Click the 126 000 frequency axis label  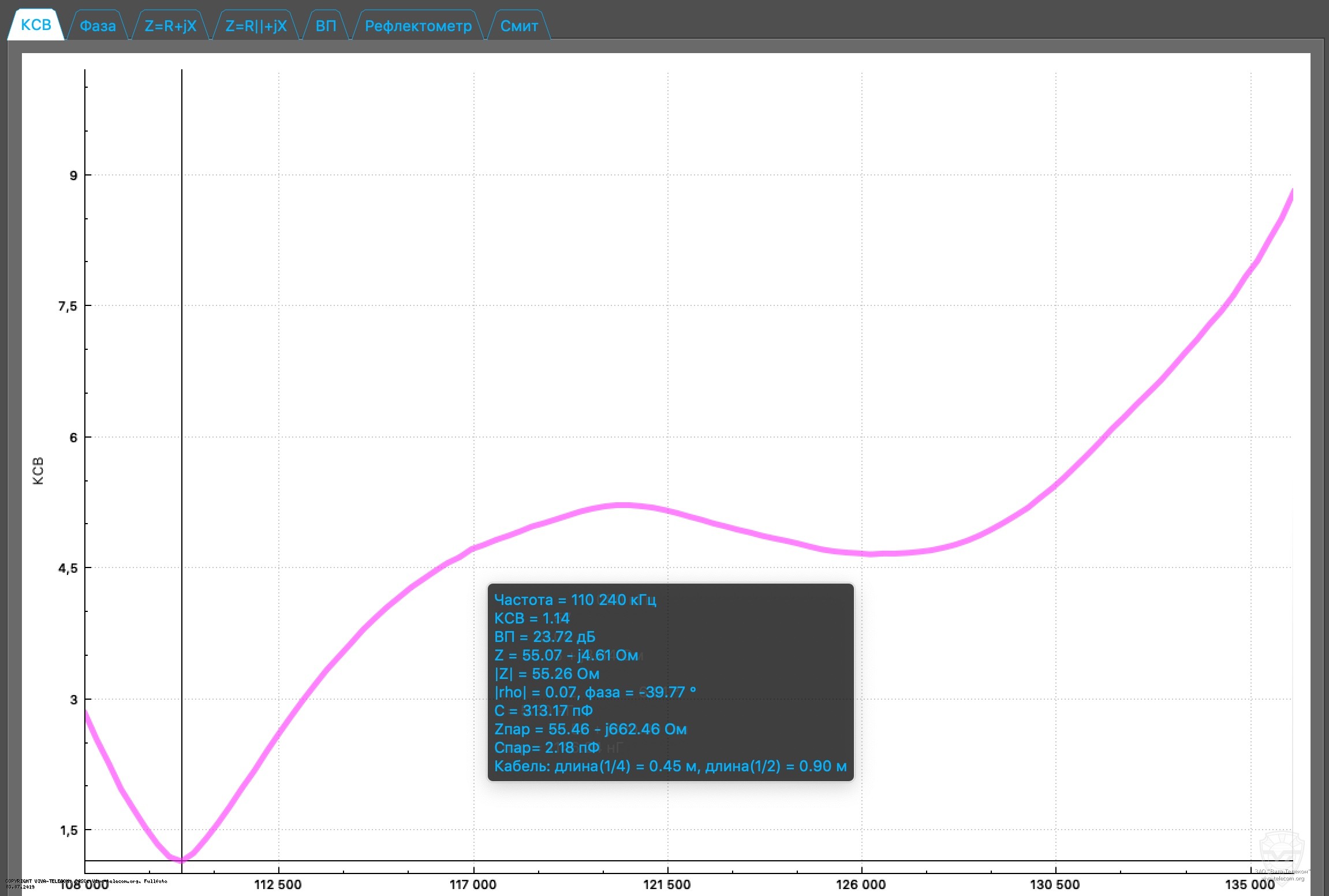coord(861,884)
